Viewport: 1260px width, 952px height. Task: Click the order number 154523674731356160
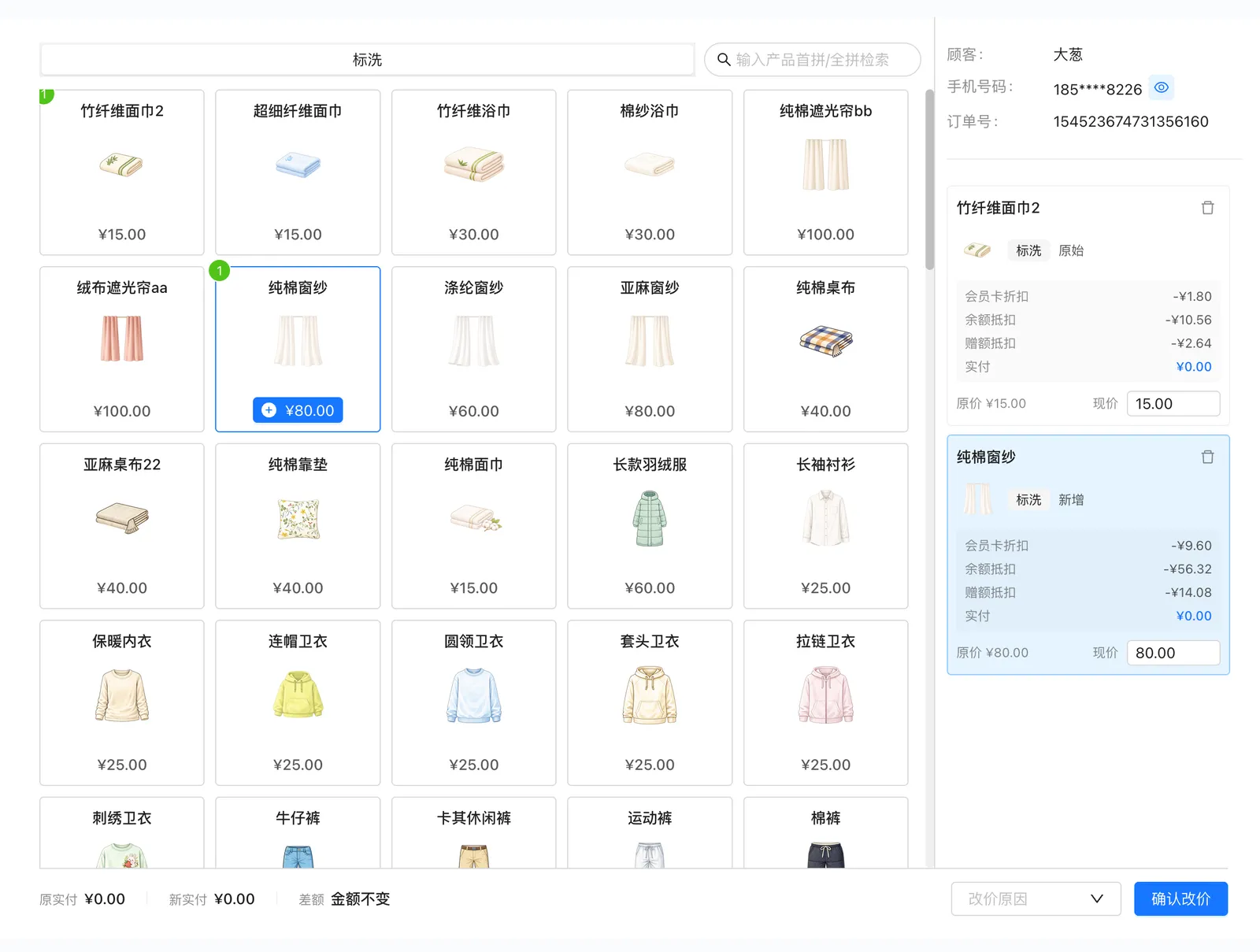pyautogui.click(x=1131, y=122)
